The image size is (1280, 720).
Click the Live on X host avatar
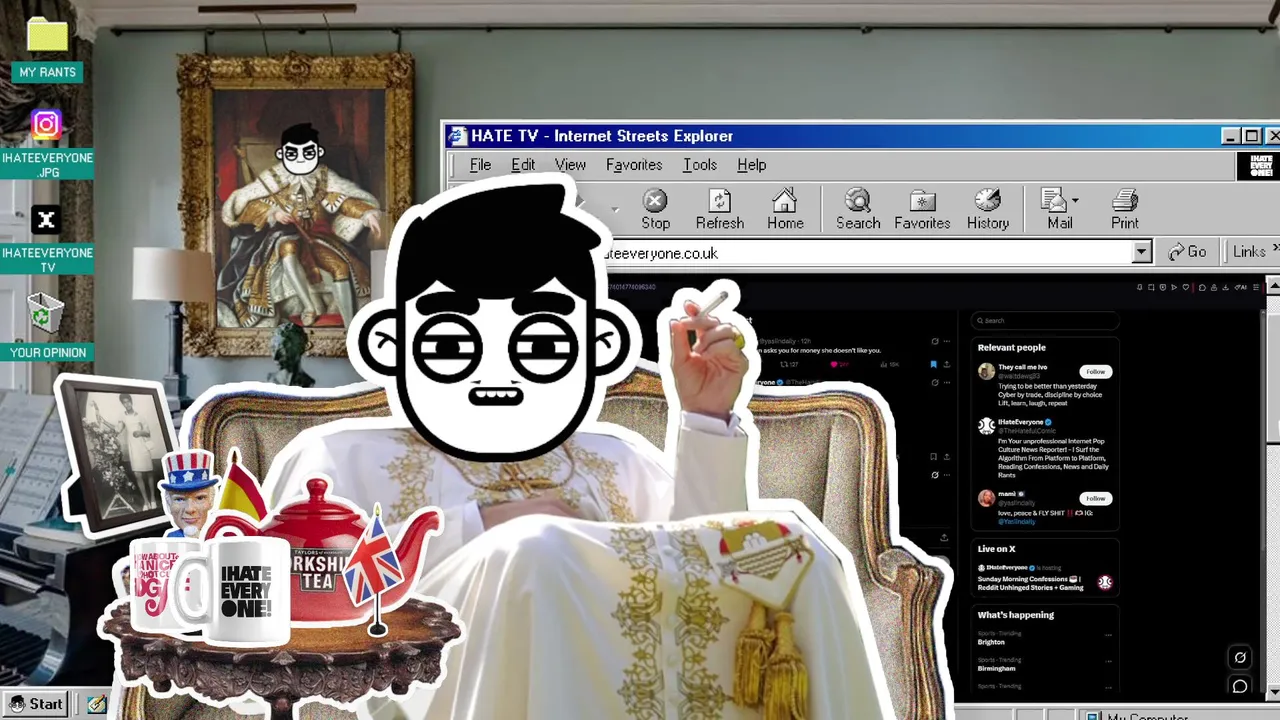[x=1104, y=582]
